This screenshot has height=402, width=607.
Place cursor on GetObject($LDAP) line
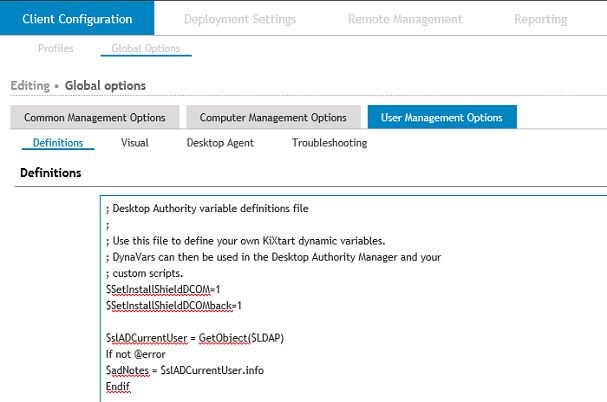coord(195,338)
